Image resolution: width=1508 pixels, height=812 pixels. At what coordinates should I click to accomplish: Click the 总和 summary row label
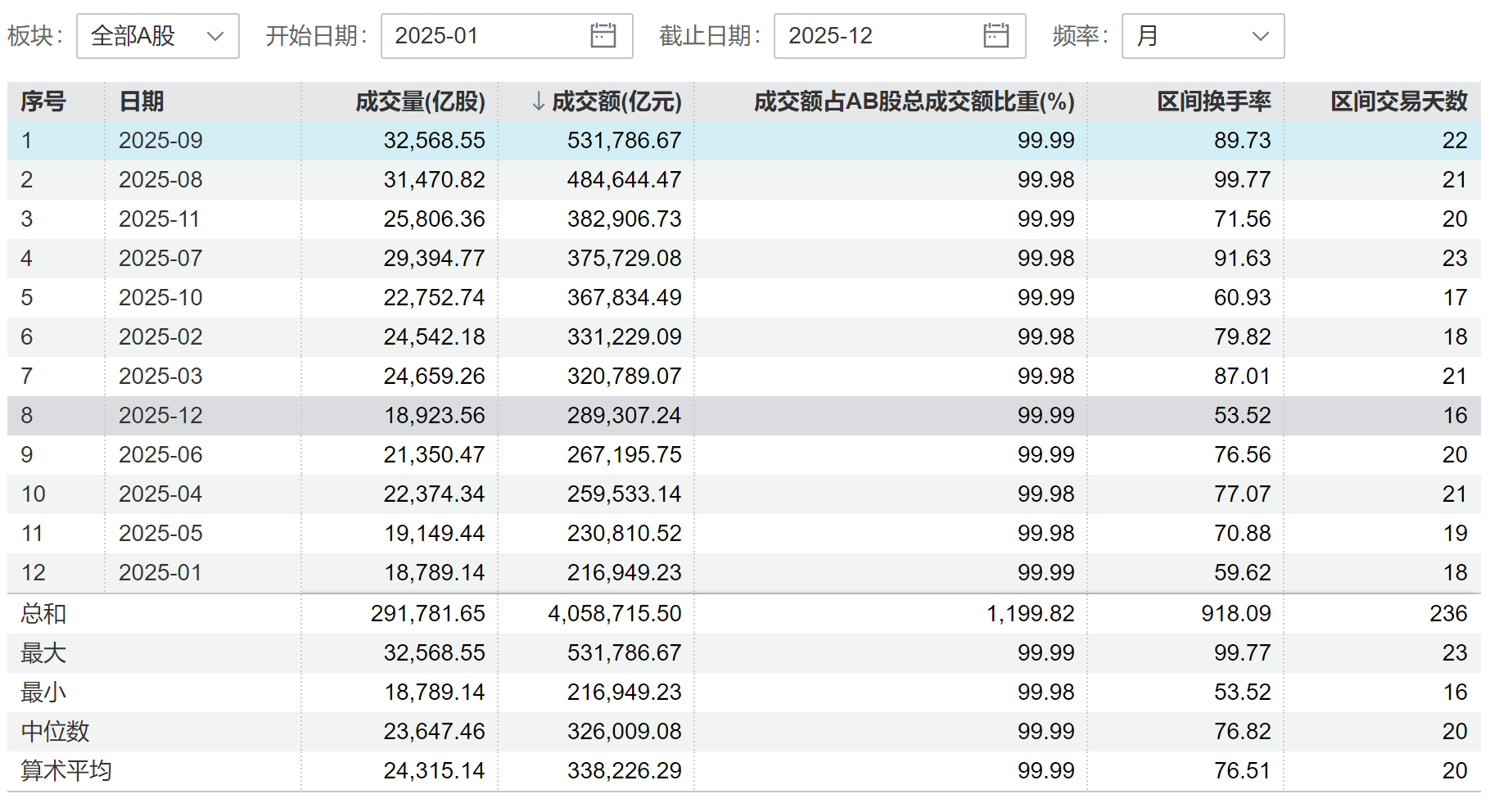[43, 614]
